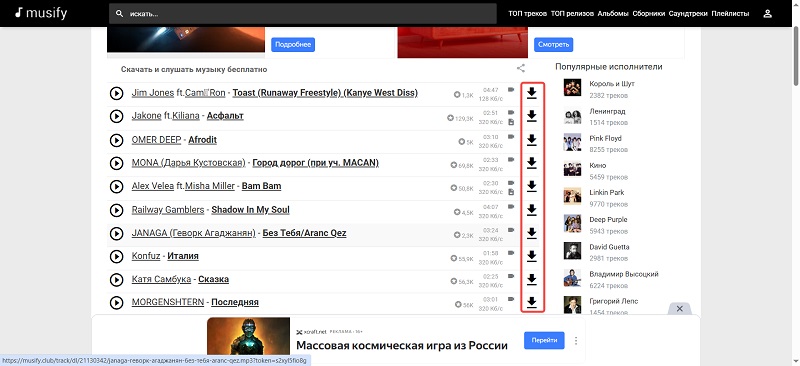This screenshot has width=800, height=366.
Task: Click the share icon above track list
Action: pyautogui.click(x=520, y=68)
